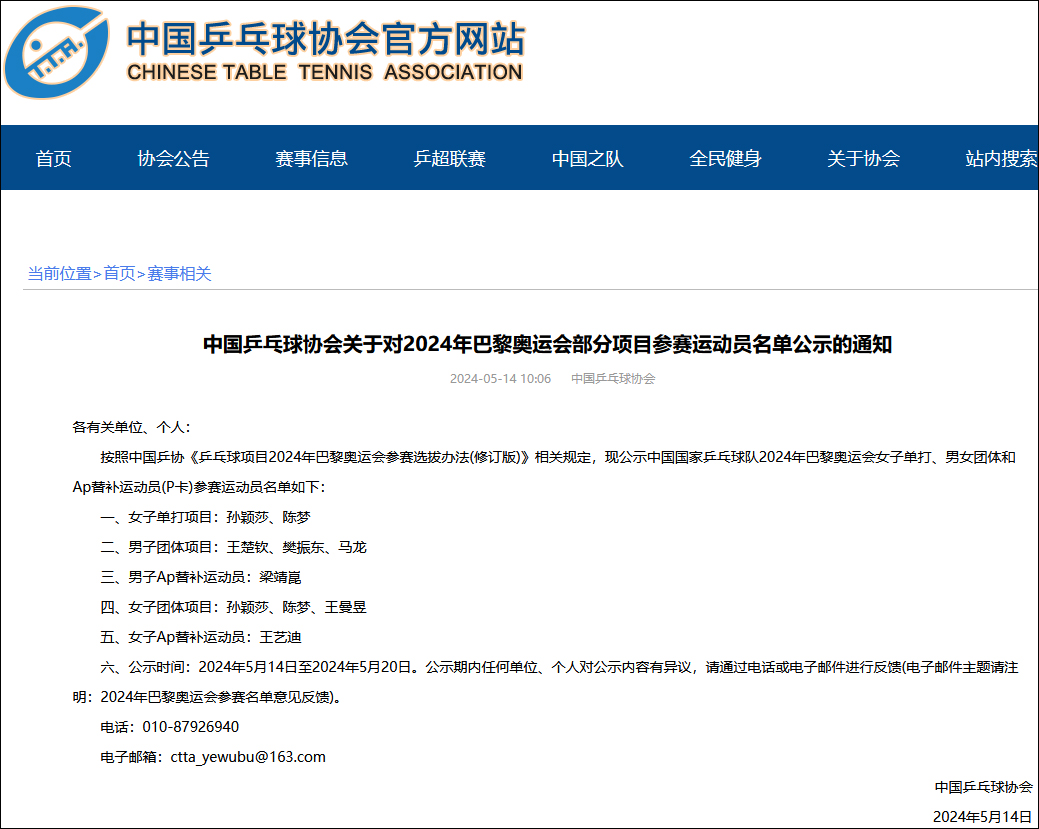Click the line 二、男子团体项目
Image resolution: width=1039 pixels, height=829 pixels.
click(x=233, y=547)
